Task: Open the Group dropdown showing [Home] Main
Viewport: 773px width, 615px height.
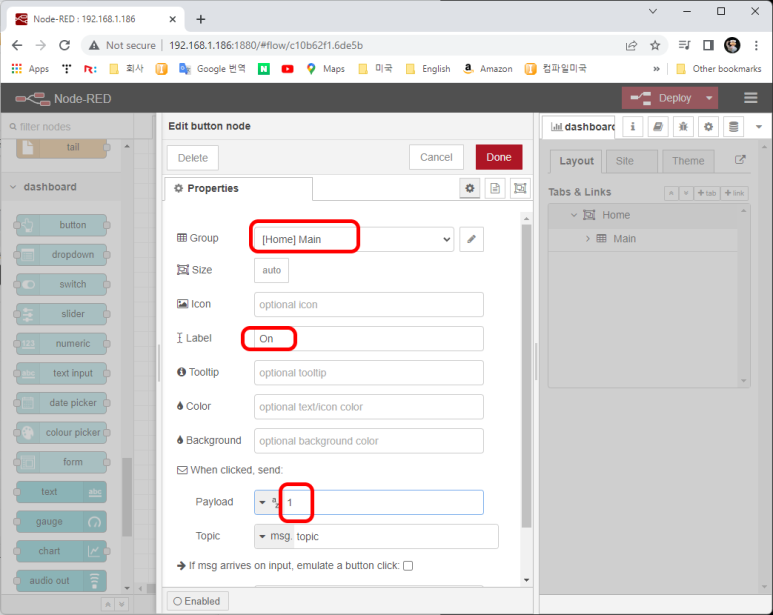Action: (354, 239)
